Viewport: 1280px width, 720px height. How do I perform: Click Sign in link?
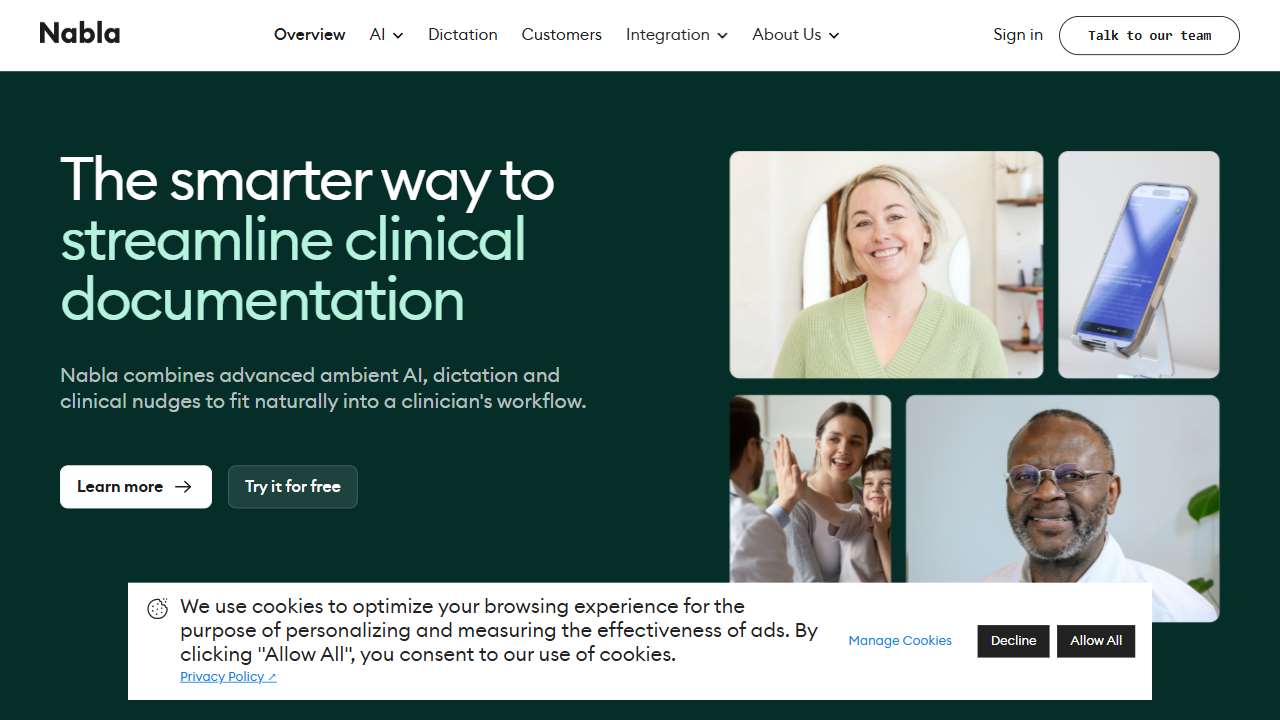pyautogui.click(x=1018, y=34)
